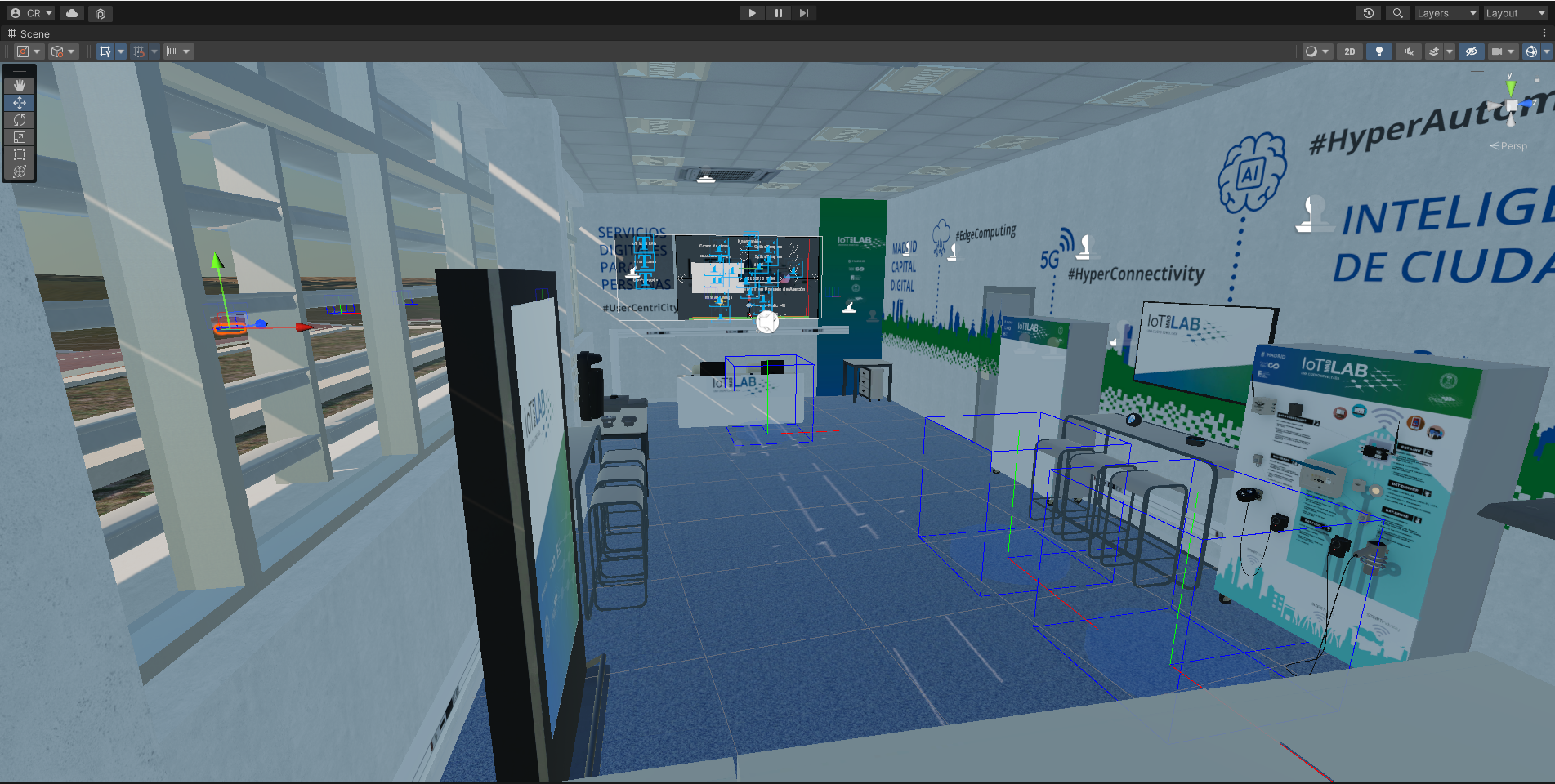Open the Package/Asset Store button
1555x784 pixels.
(x=101, y=13)
